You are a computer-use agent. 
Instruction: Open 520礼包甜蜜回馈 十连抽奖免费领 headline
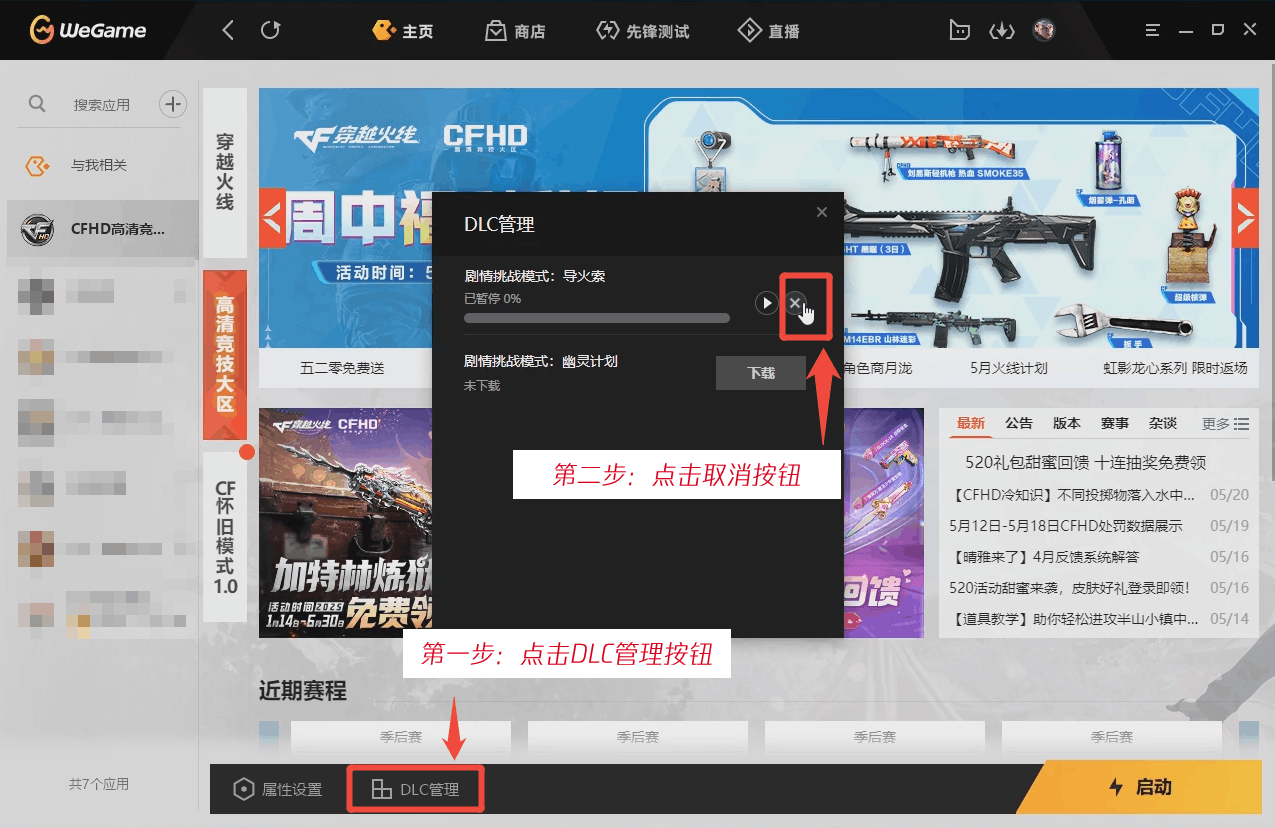point(1086,462)
